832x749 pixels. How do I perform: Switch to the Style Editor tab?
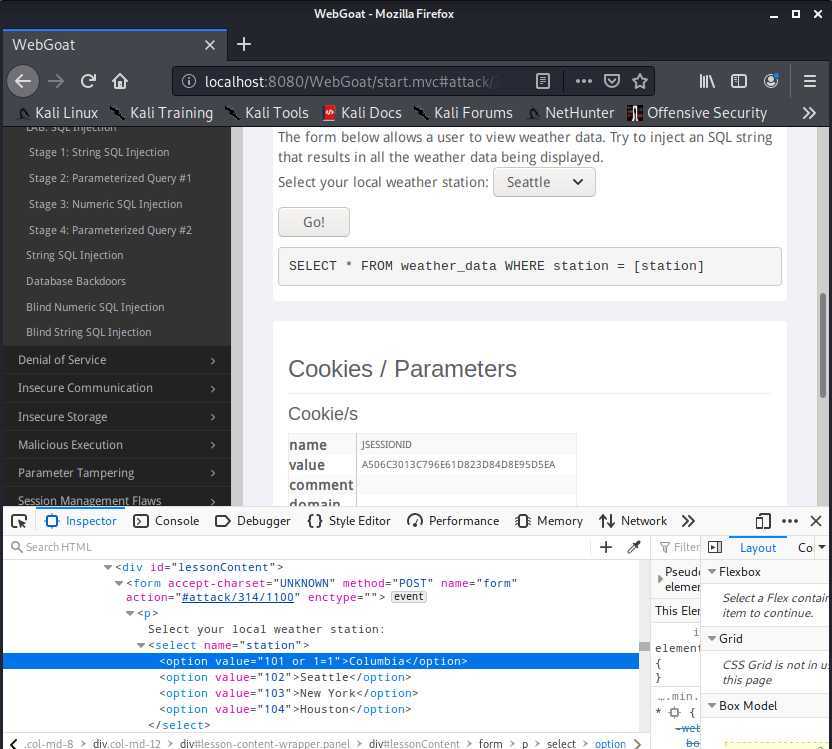pos(349,521)
